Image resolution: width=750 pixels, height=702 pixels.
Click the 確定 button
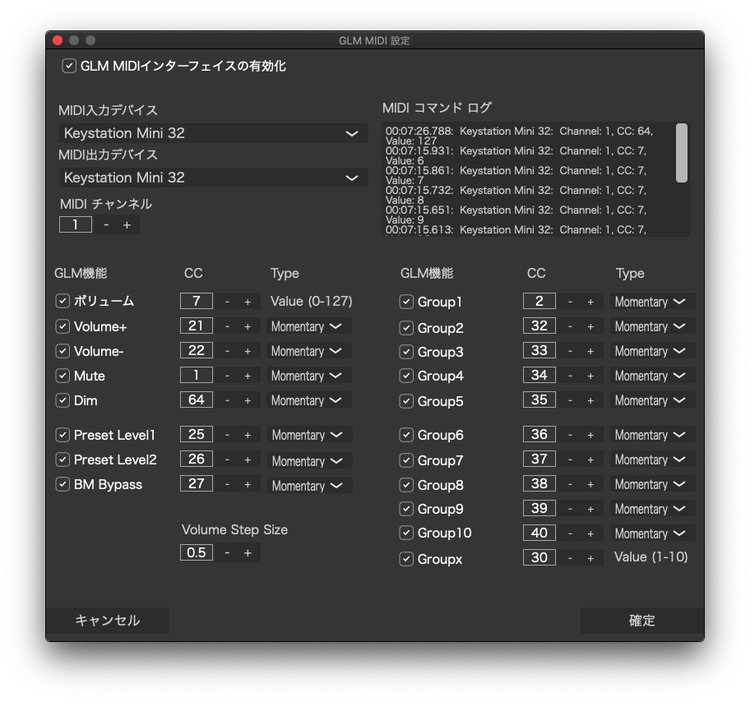pyautogui.click(x=641, y=621)
